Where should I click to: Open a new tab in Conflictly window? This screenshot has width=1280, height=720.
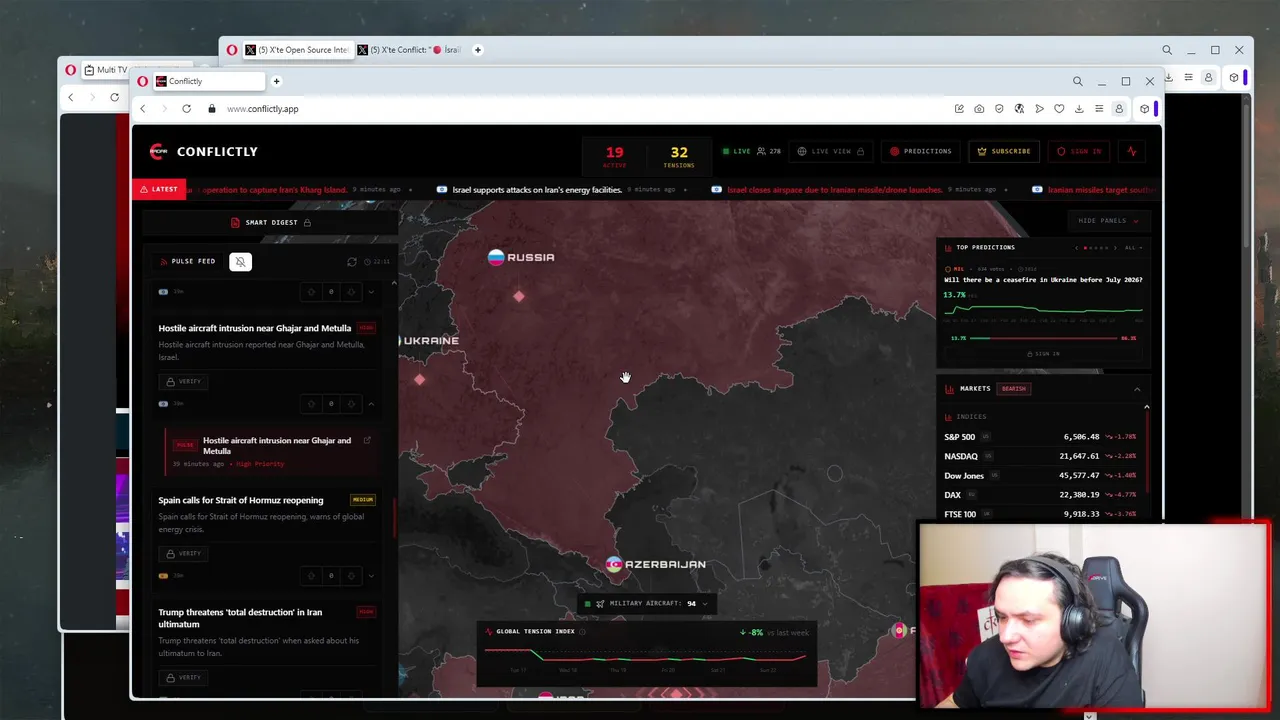[277, 81]
